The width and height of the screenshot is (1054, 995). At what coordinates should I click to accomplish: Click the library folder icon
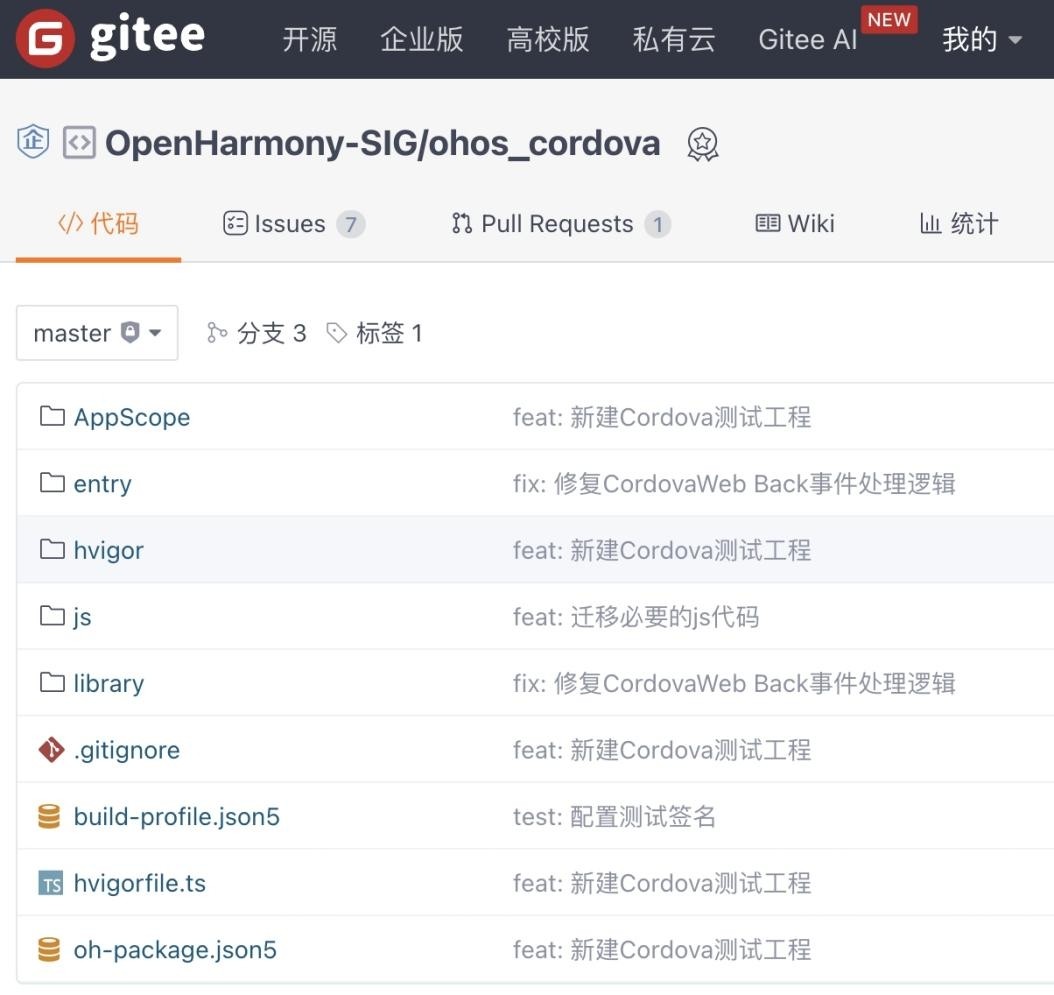coord(52,682)
